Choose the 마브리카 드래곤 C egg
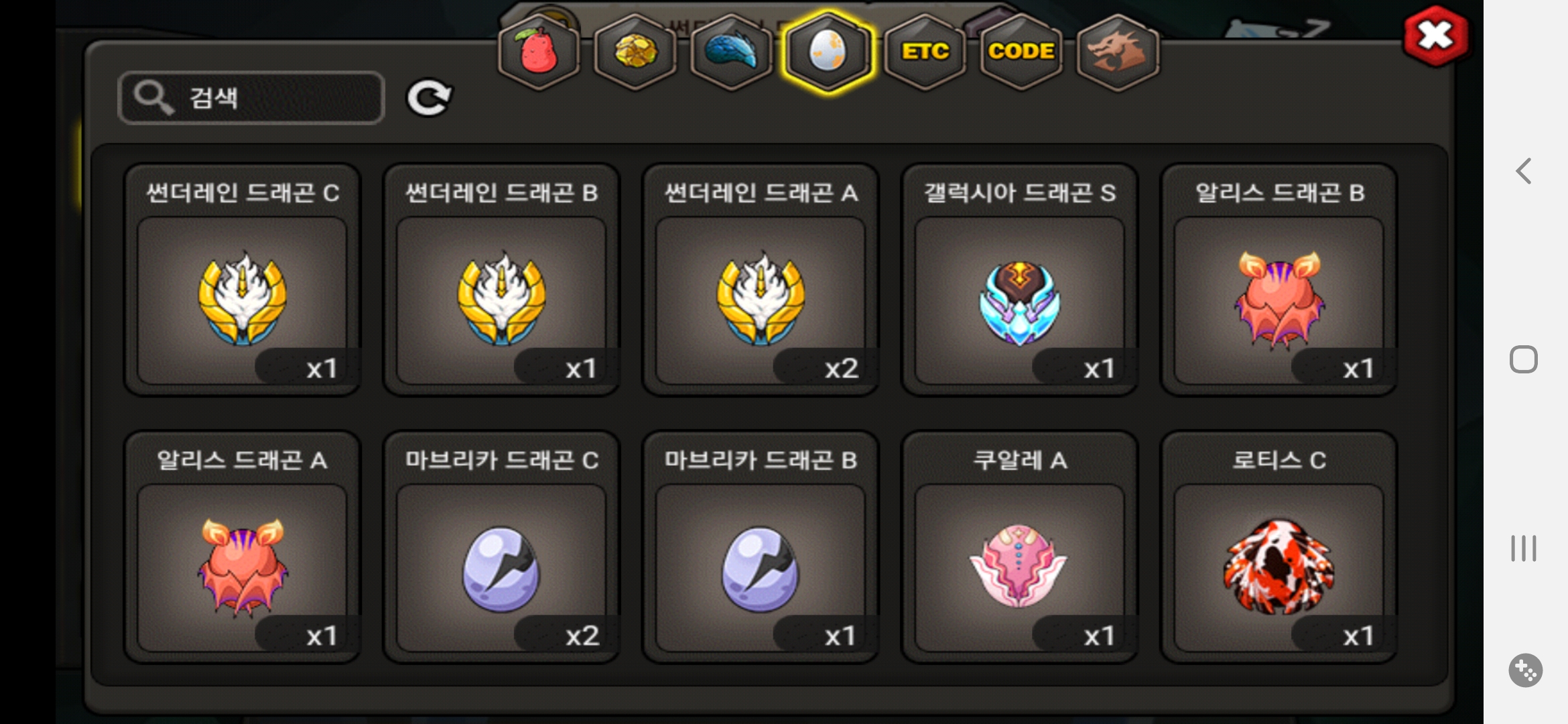 point(501,547)
